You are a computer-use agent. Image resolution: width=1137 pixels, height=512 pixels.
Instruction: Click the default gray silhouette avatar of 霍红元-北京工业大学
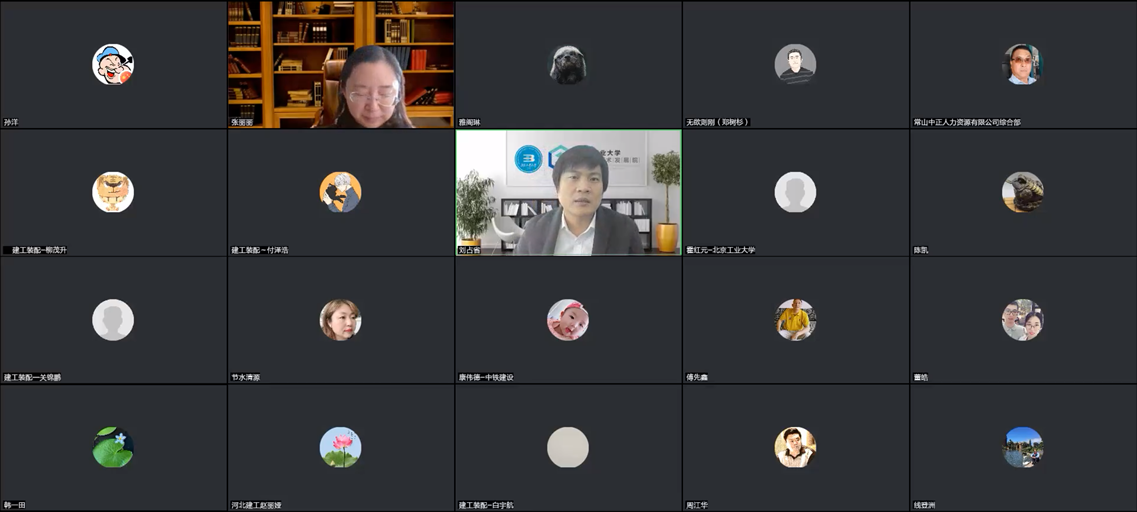point(795,192)
